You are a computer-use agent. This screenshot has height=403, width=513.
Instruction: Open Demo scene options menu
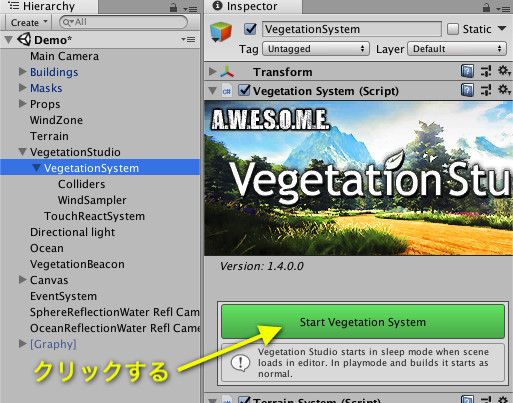point(188,40)
